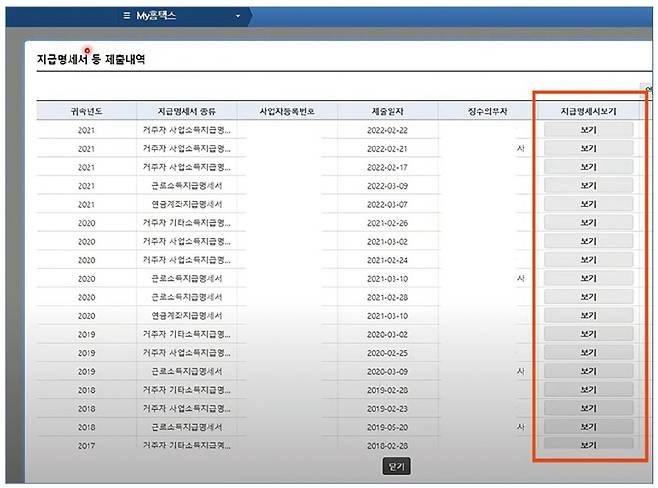View statement submitted on 2022-02-17

588,167
